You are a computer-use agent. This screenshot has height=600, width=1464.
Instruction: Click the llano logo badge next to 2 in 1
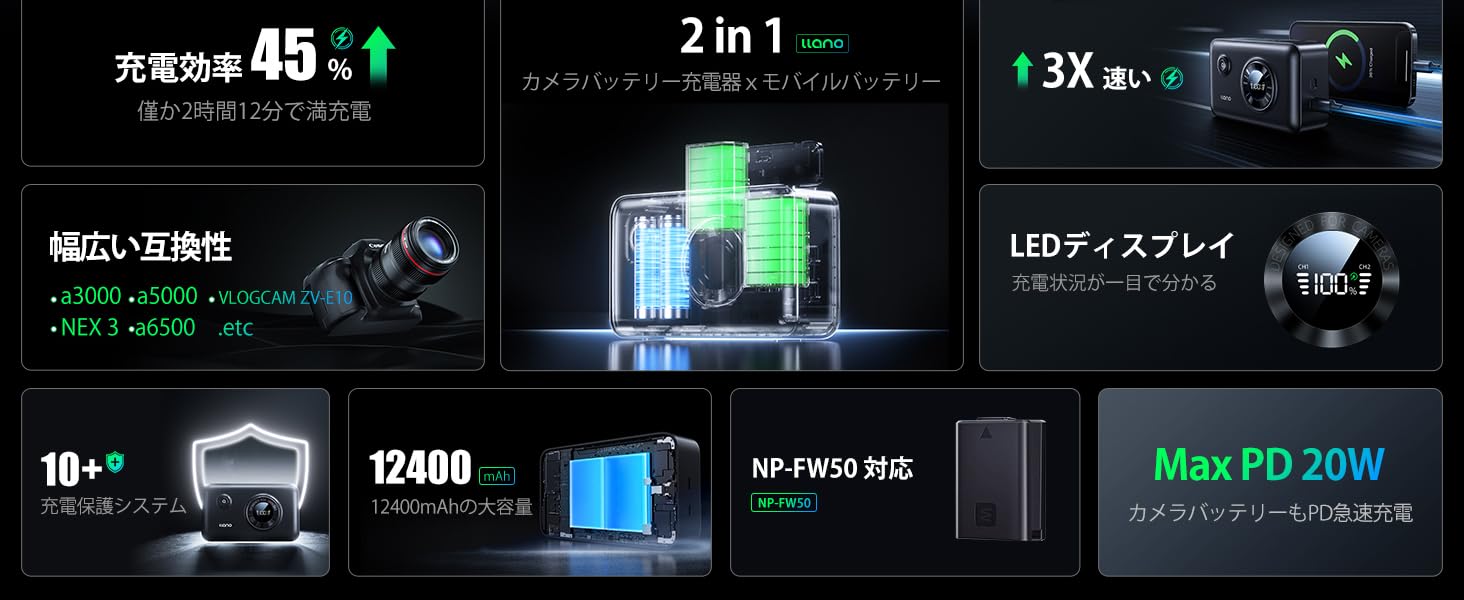[x=822, y=42]
